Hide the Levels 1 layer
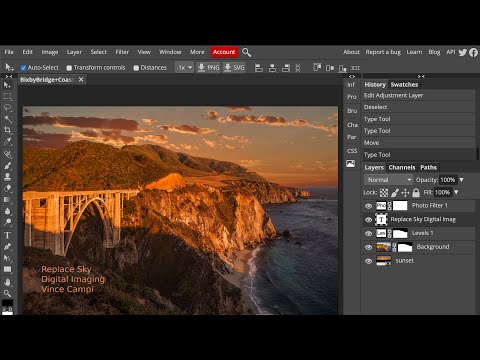Screen dimensions: 480x360 click(x=368, y=233)
